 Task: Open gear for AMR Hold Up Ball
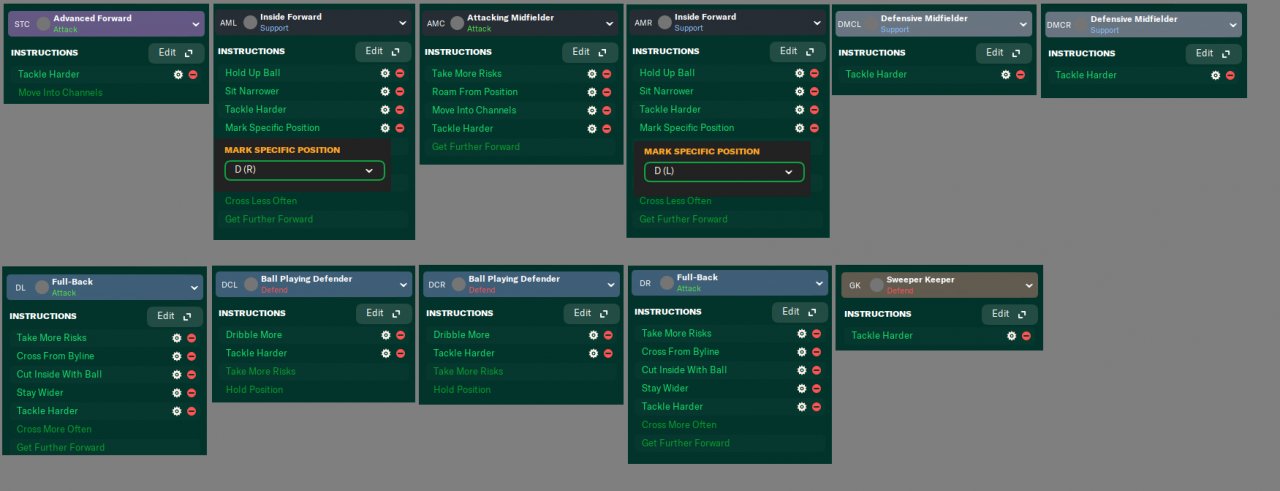pyautogui.click(x=799, y=73)
